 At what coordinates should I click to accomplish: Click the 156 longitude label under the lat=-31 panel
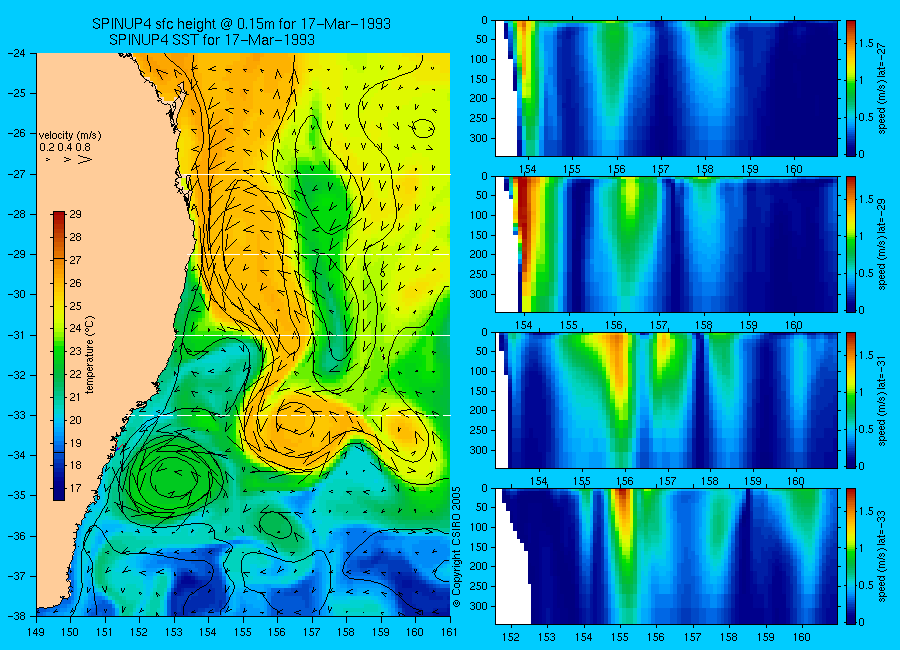[624, 481]
